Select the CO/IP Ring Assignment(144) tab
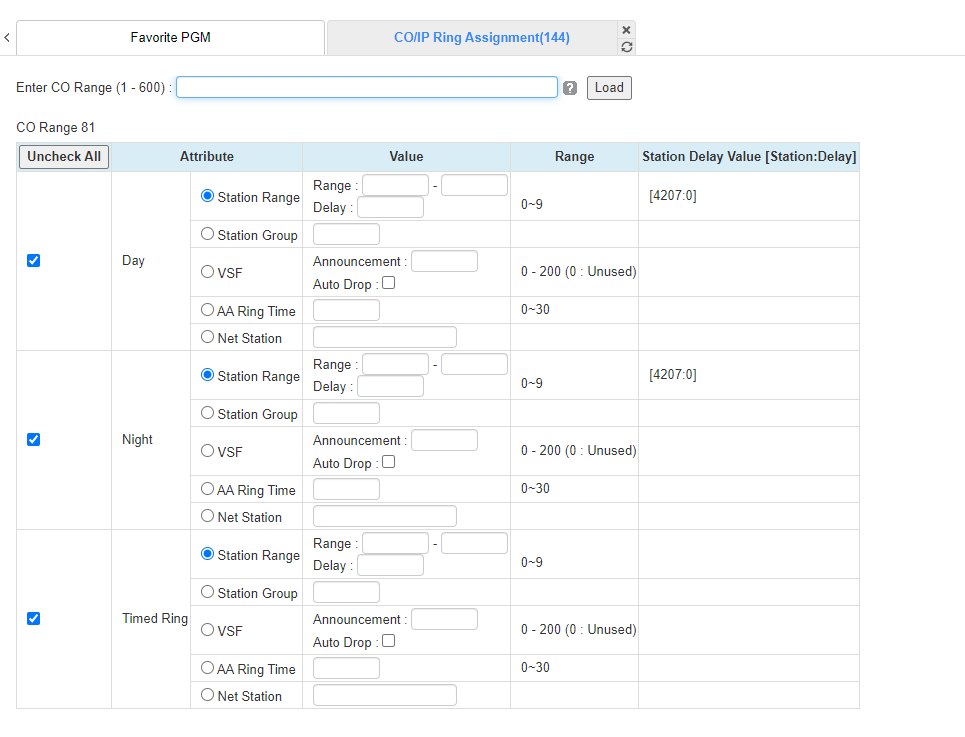The height and width of the screenshot is (737, 965). point(481,38)
